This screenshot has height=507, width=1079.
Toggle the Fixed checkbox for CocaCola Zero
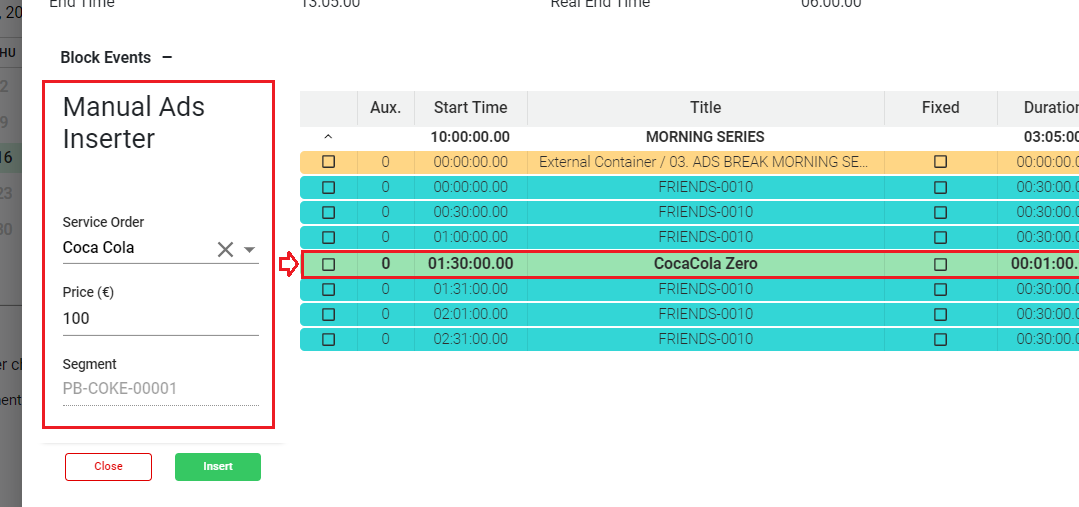[940, 264]
